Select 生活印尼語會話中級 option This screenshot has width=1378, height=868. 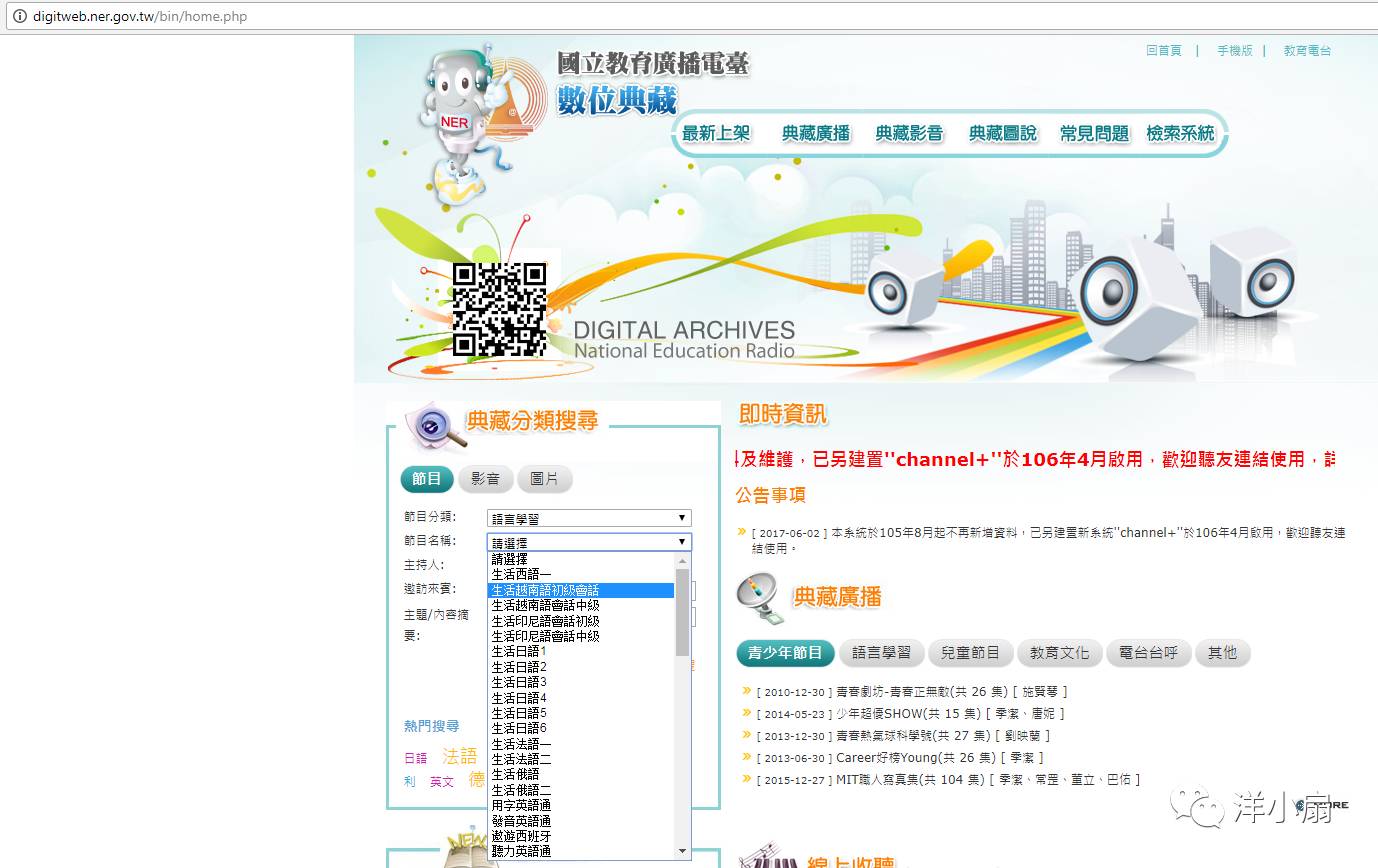click(582, 636)
